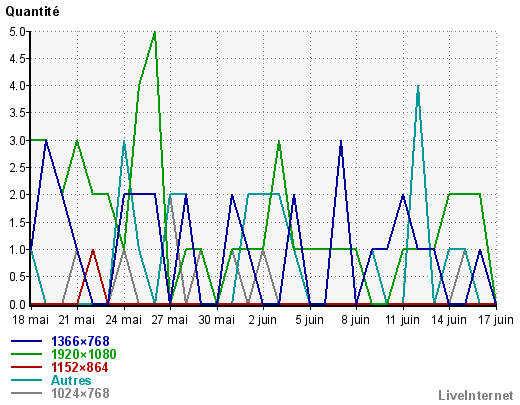Click the 18 mai axis label
This screenshot has width=520, height=405.
(30, 320)
